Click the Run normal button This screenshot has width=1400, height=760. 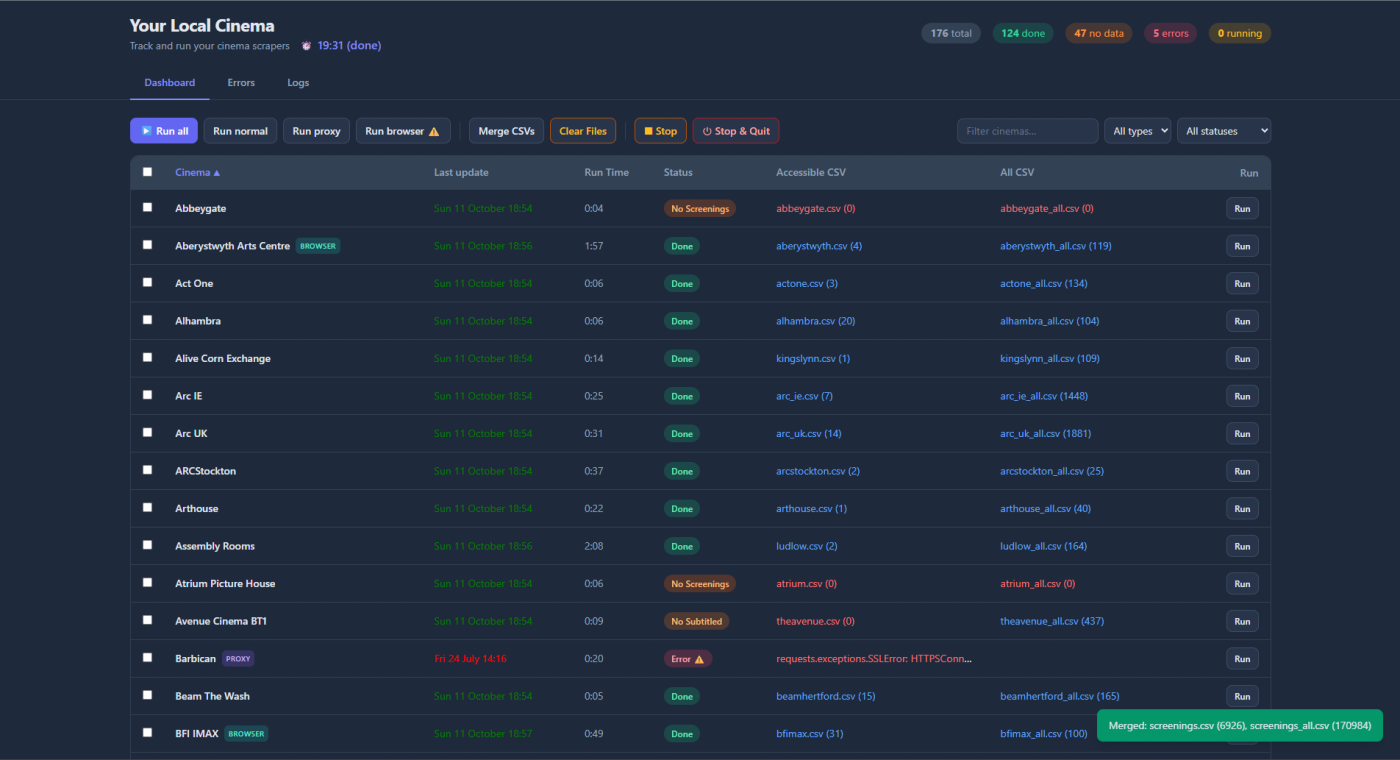pos(241,131)
